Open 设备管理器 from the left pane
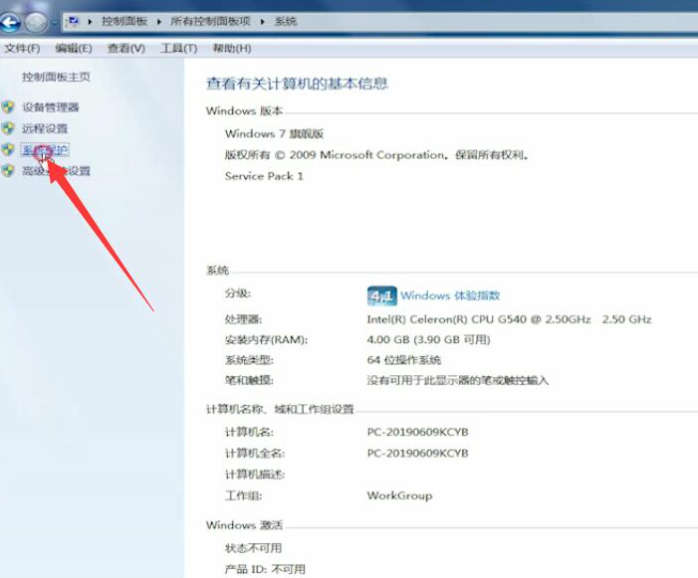The width and height of the screenshot is (698, 578). tap(50, 107)
